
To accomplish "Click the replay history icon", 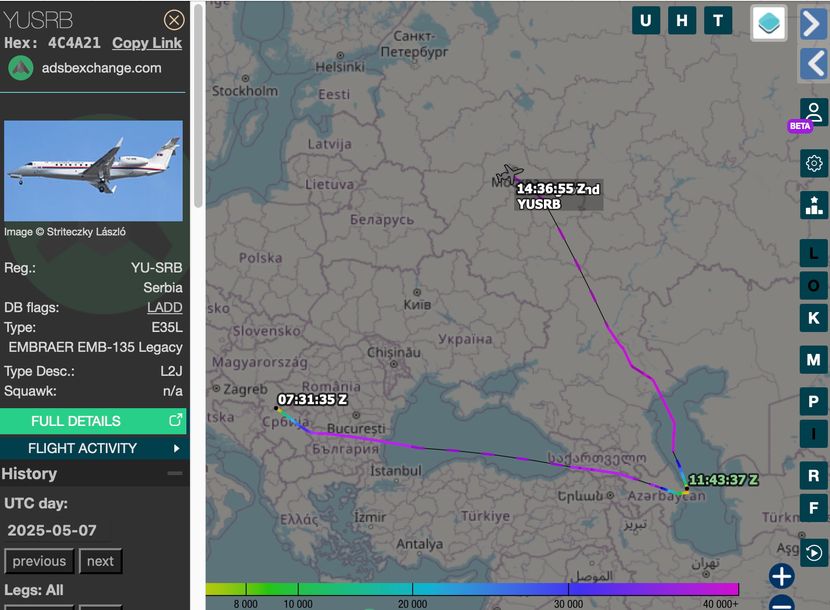I will [814, 553].
